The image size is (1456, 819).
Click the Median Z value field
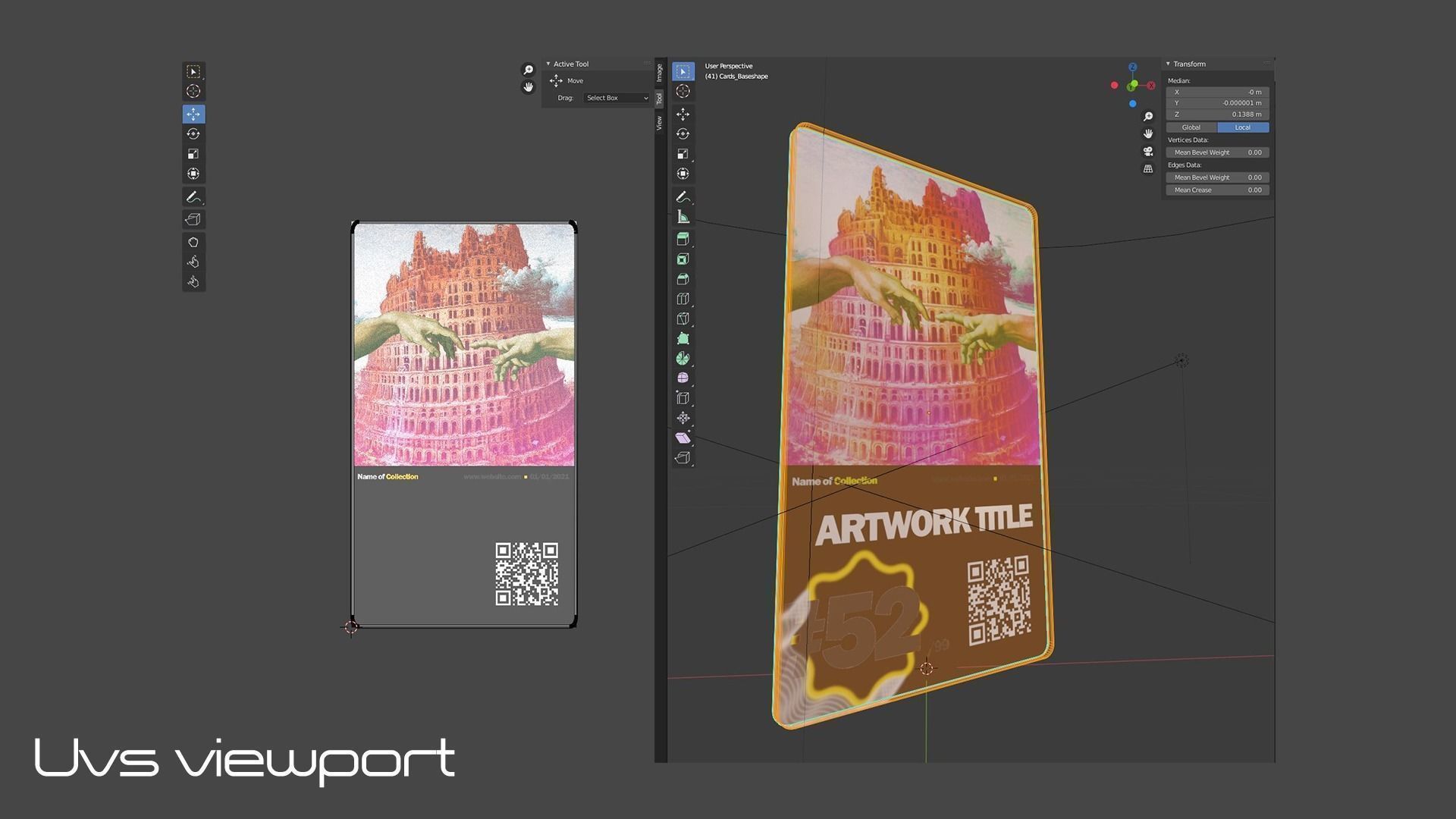(1217, 115)
